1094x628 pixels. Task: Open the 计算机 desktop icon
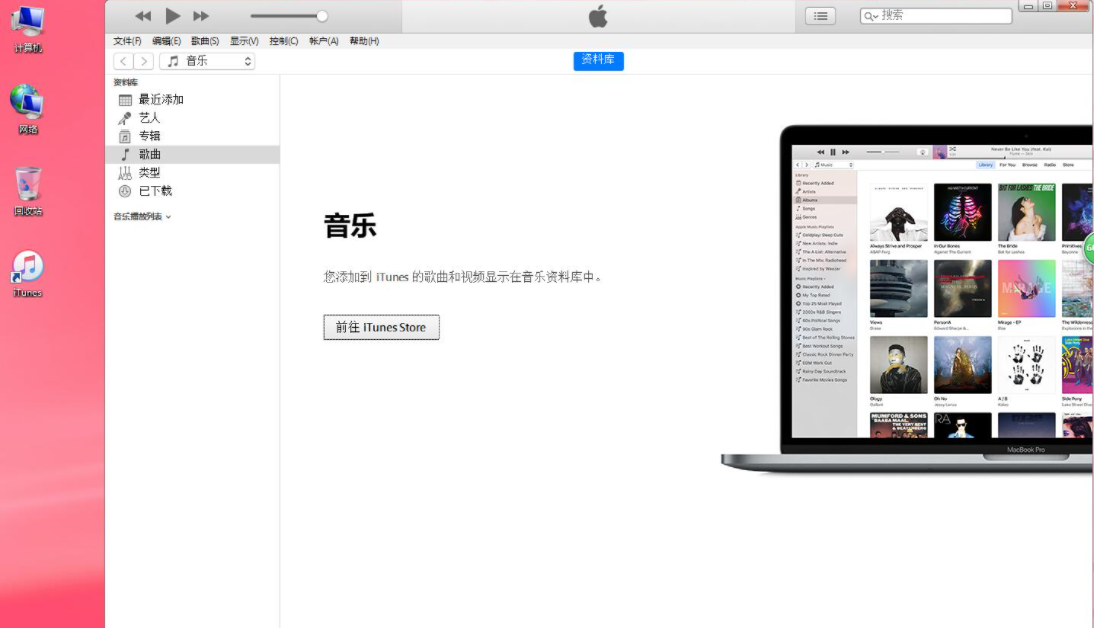tap(27, 29)
